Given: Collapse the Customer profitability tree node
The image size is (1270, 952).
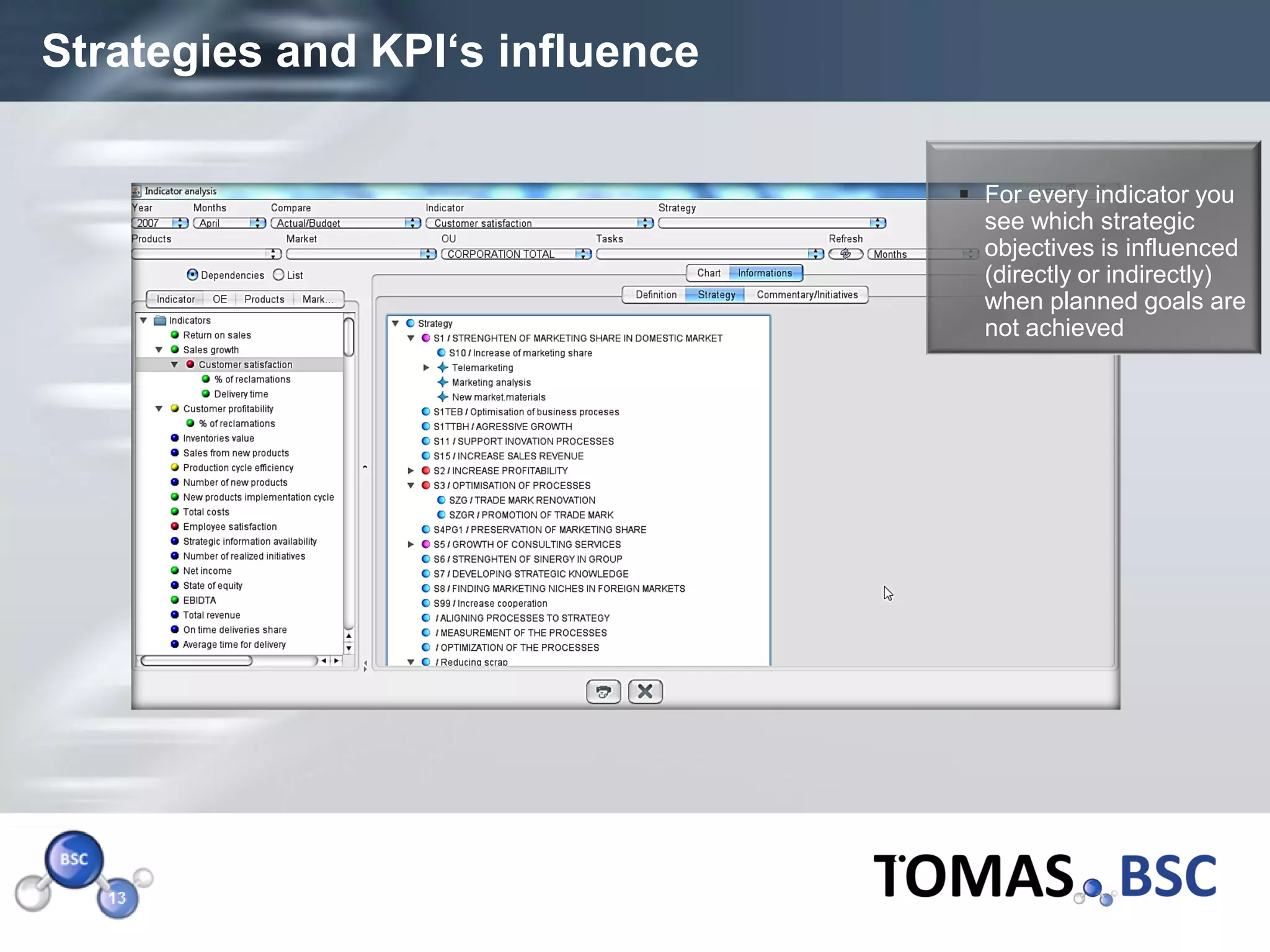Looking at the screenshot, I should coord(159,409).
